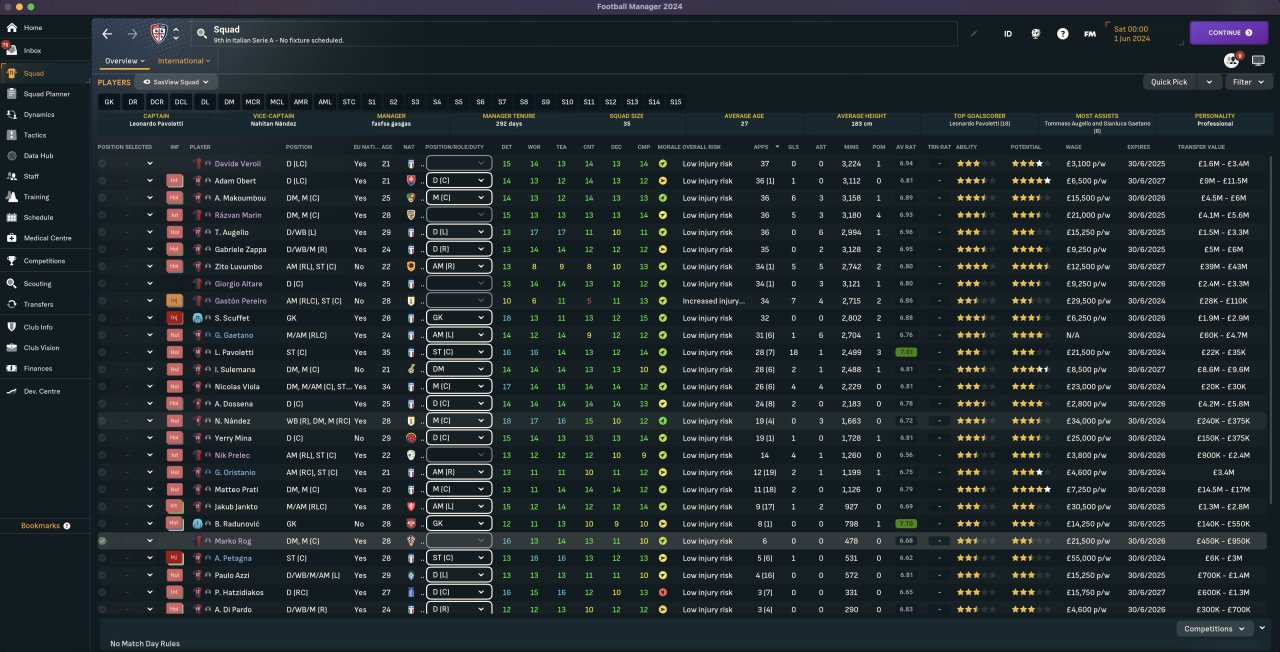Open A. Makoumbou's M (C) role dropdown
Viewport: 1280px width, 652px height.
(458, 197)
